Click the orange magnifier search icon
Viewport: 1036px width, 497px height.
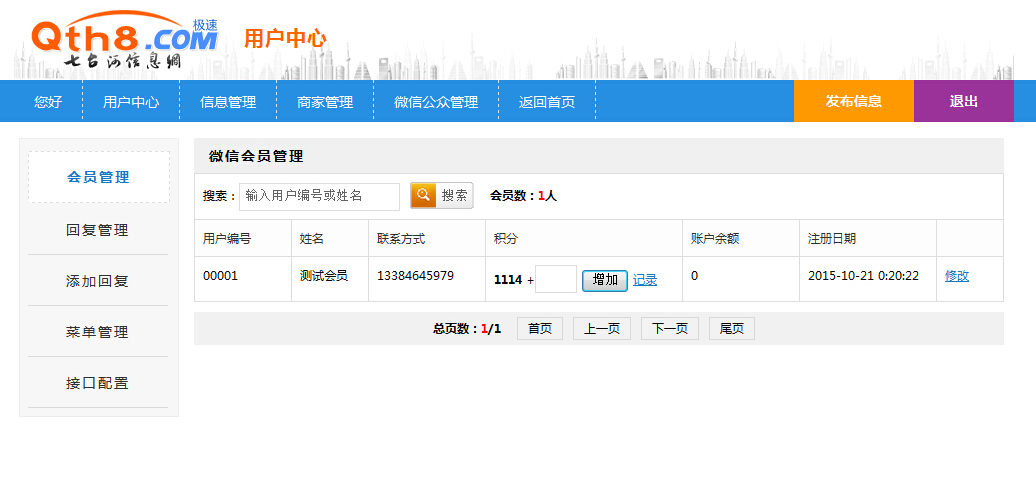point(424,195)
